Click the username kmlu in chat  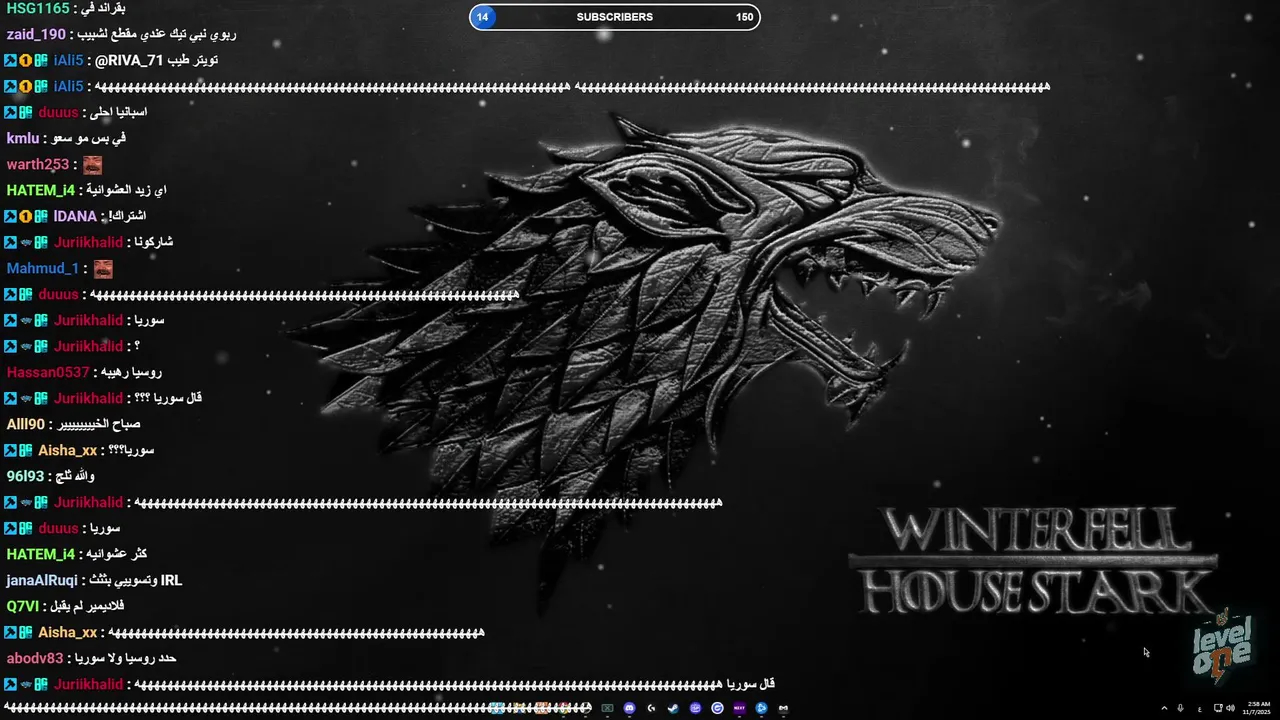[23, 138]
